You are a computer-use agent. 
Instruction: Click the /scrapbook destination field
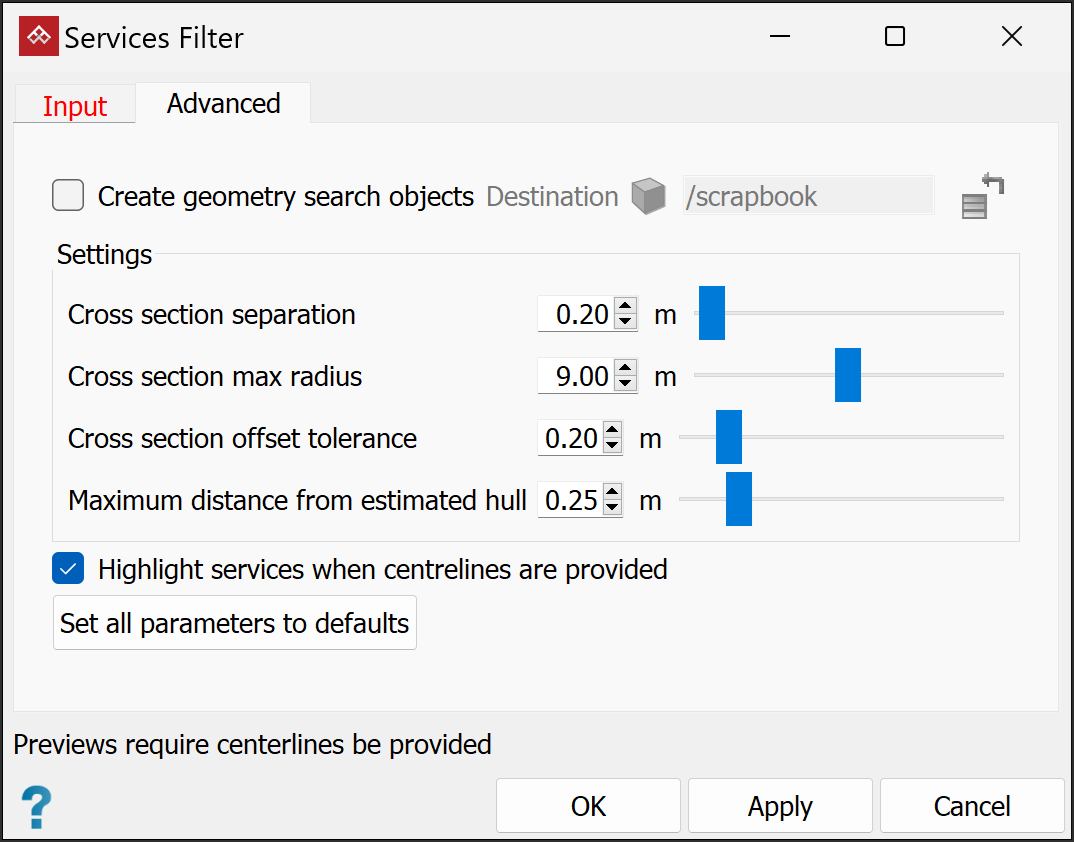(x=807, y=197)
